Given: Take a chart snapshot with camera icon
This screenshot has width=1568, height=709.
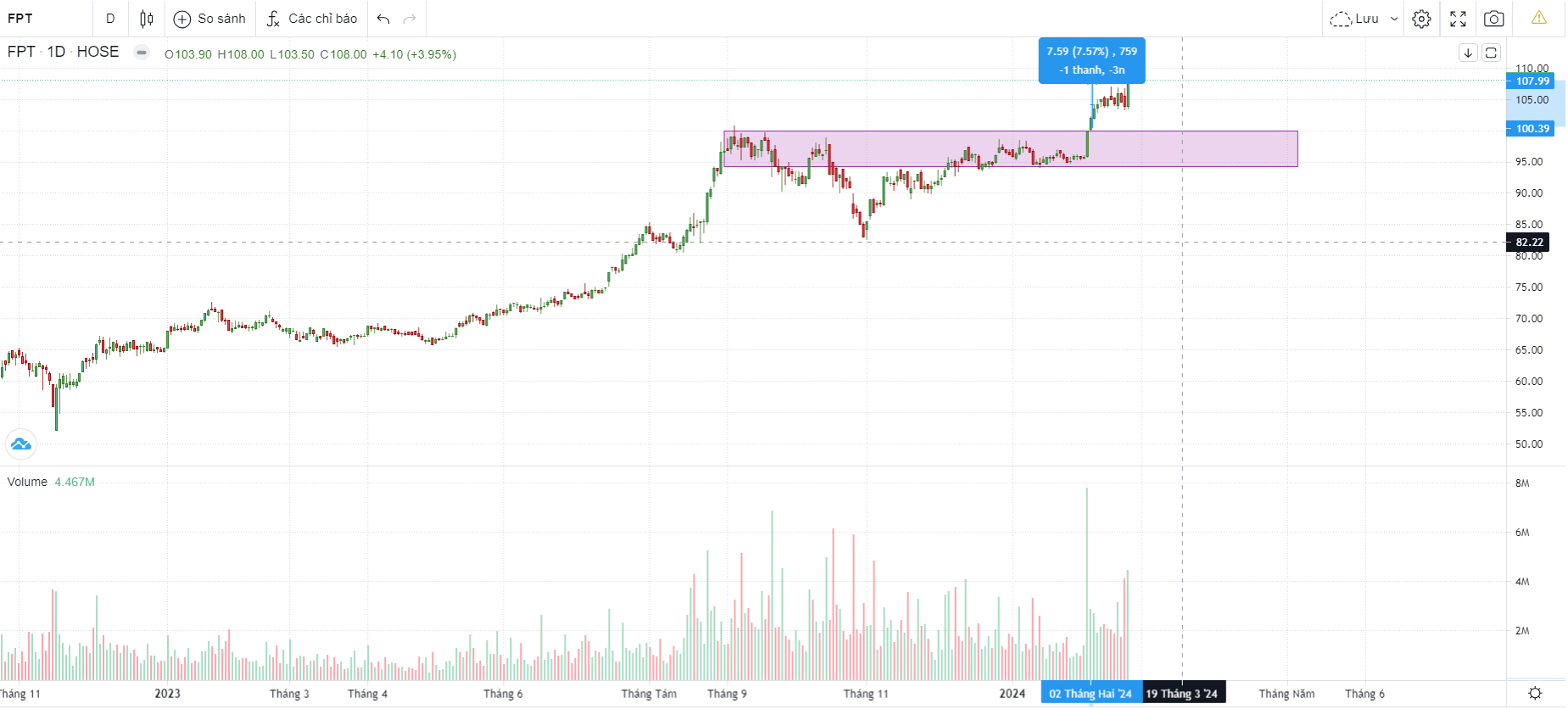Looking at the screenshot, I should tap(1494, 19).
